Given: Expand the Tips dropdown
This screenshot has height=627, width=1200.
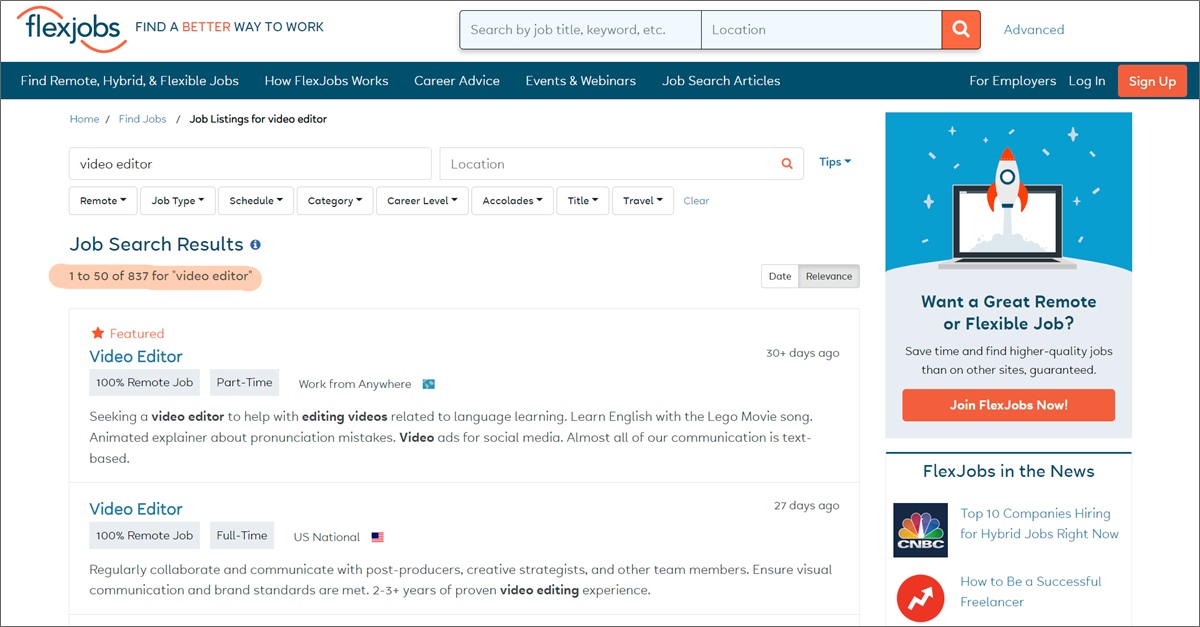Looking at the screenshot, I should click(835, 162).
